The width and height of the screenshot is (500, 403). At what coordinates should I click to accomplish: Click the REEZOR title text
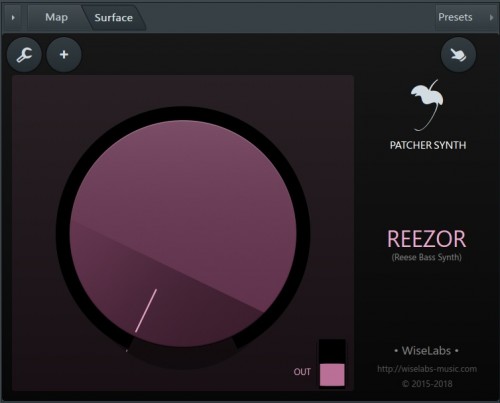pos(426,239)
